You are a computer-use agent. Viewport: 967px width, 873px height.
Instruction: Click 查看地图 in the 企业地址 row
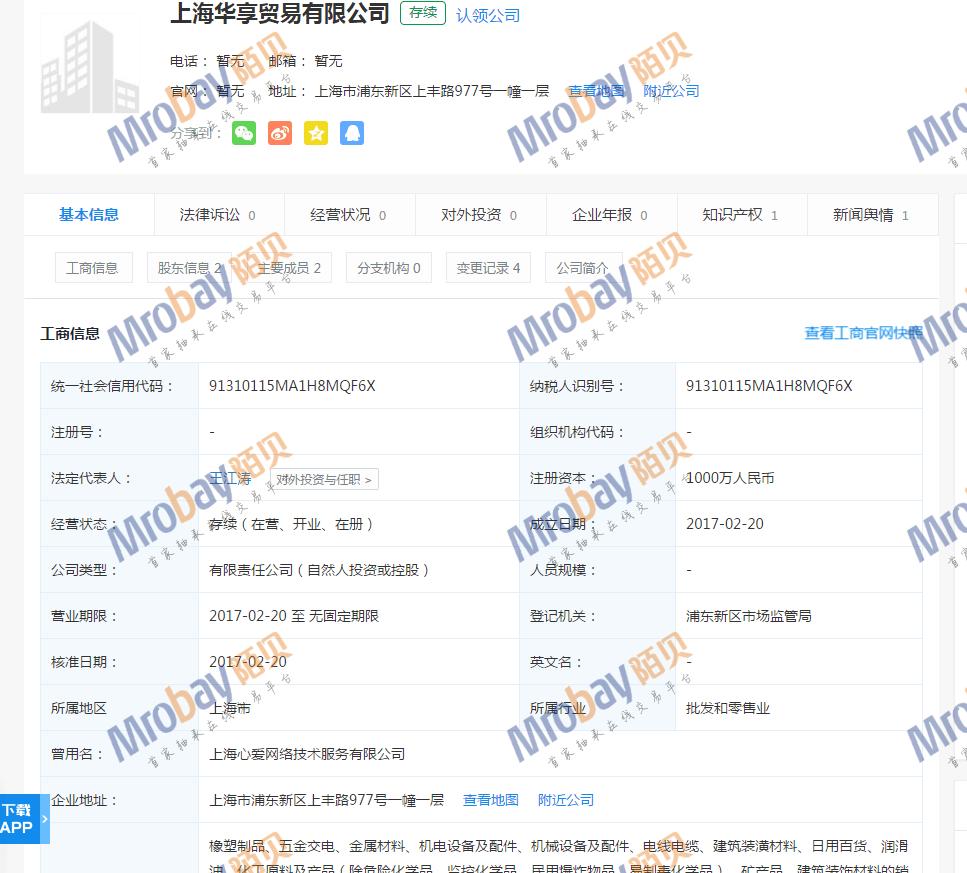[491, 800]
